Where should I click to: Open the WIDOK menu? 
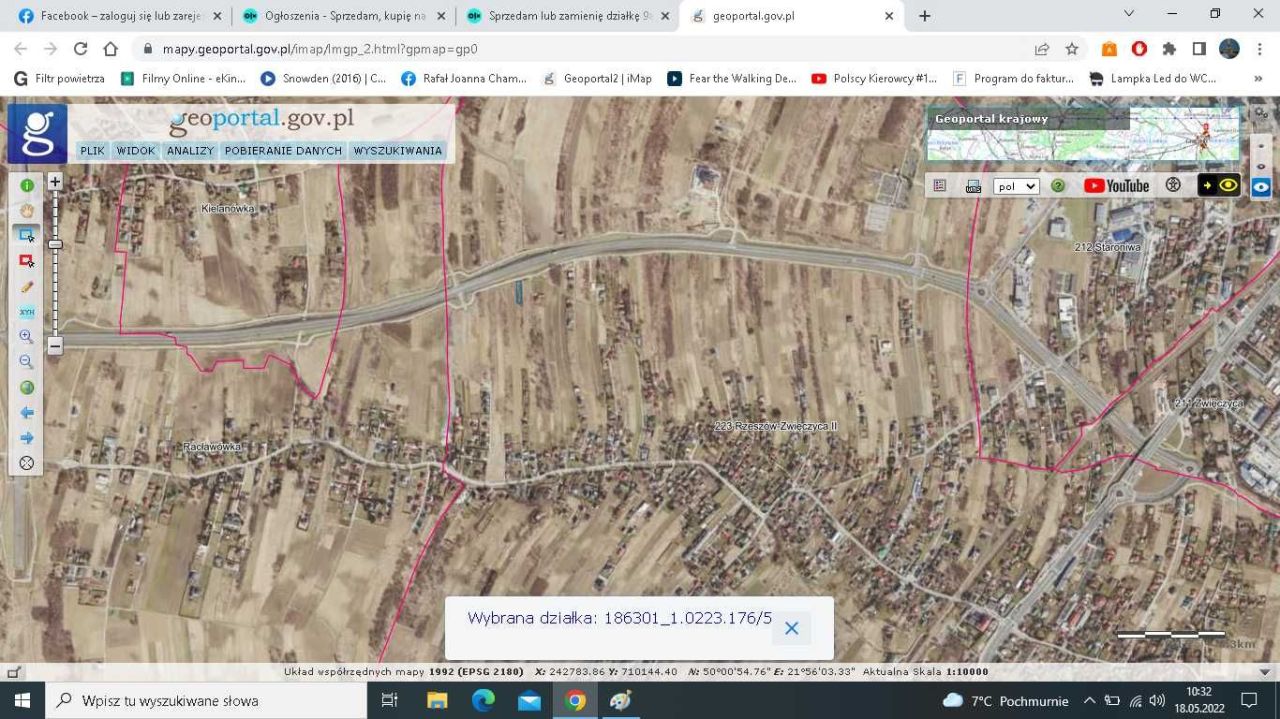(135, 151)
